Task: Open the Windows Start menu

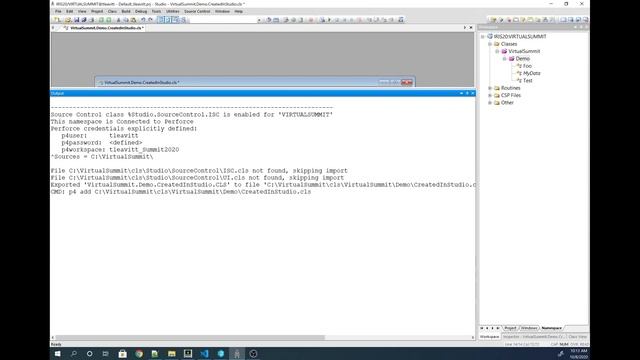Action: tap(58, 354)
